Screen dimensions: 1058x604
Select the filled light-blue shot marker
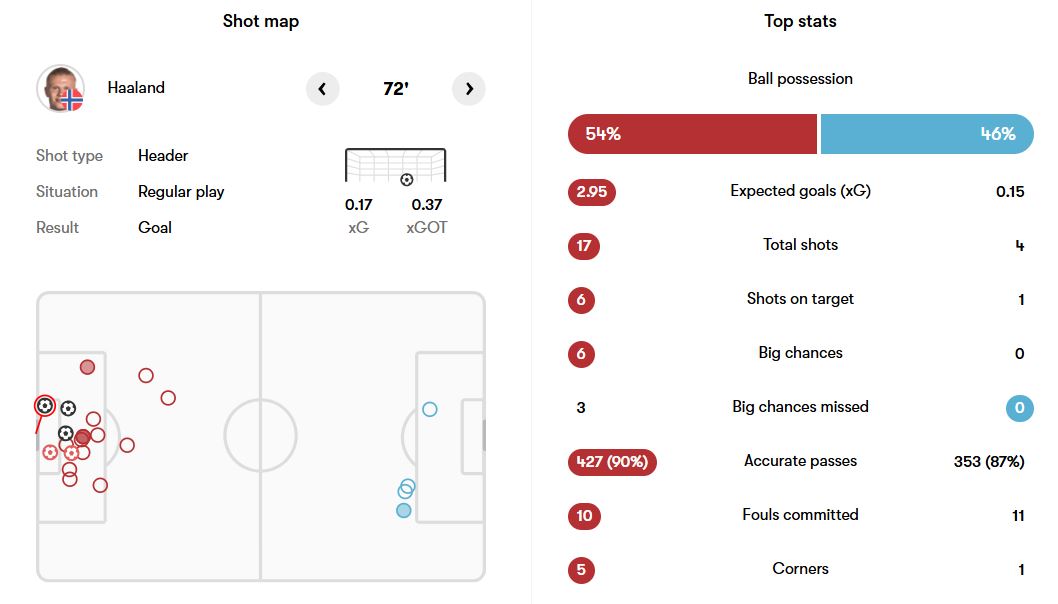(403, 510)
